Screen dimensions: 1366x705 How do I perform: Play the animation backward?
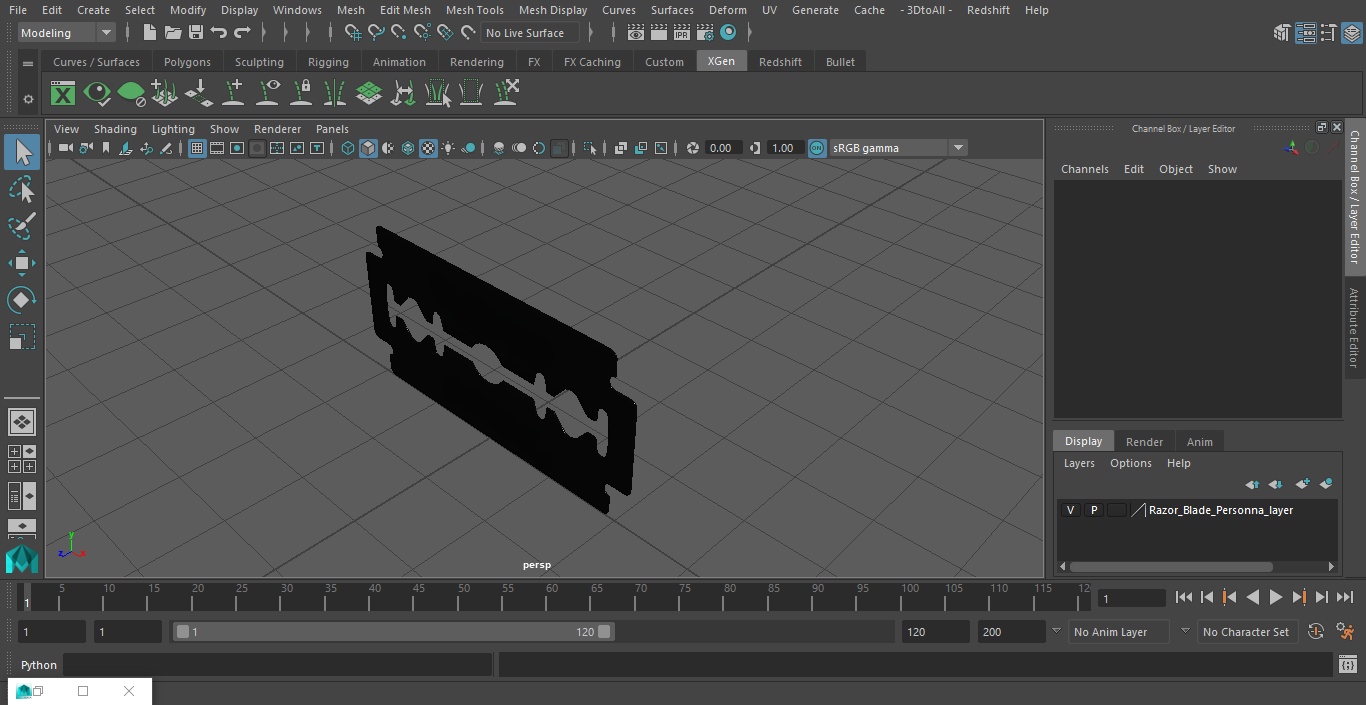pyautogui.click(x=1252, y=597)
